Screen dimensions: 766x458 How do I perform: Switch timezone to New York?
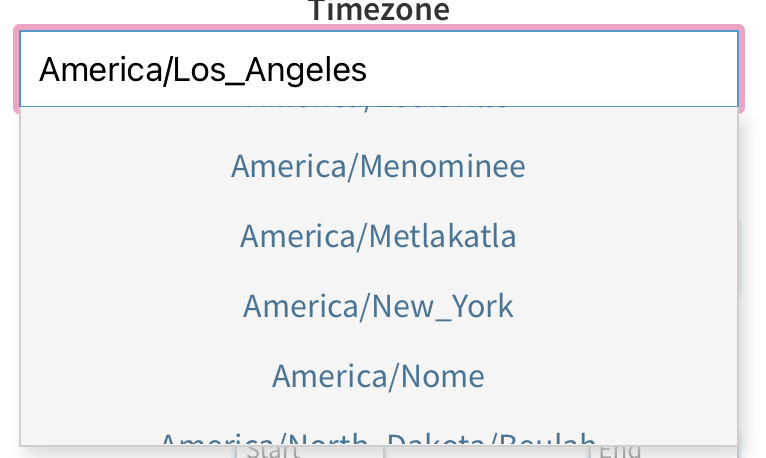(x=378, y=306)
